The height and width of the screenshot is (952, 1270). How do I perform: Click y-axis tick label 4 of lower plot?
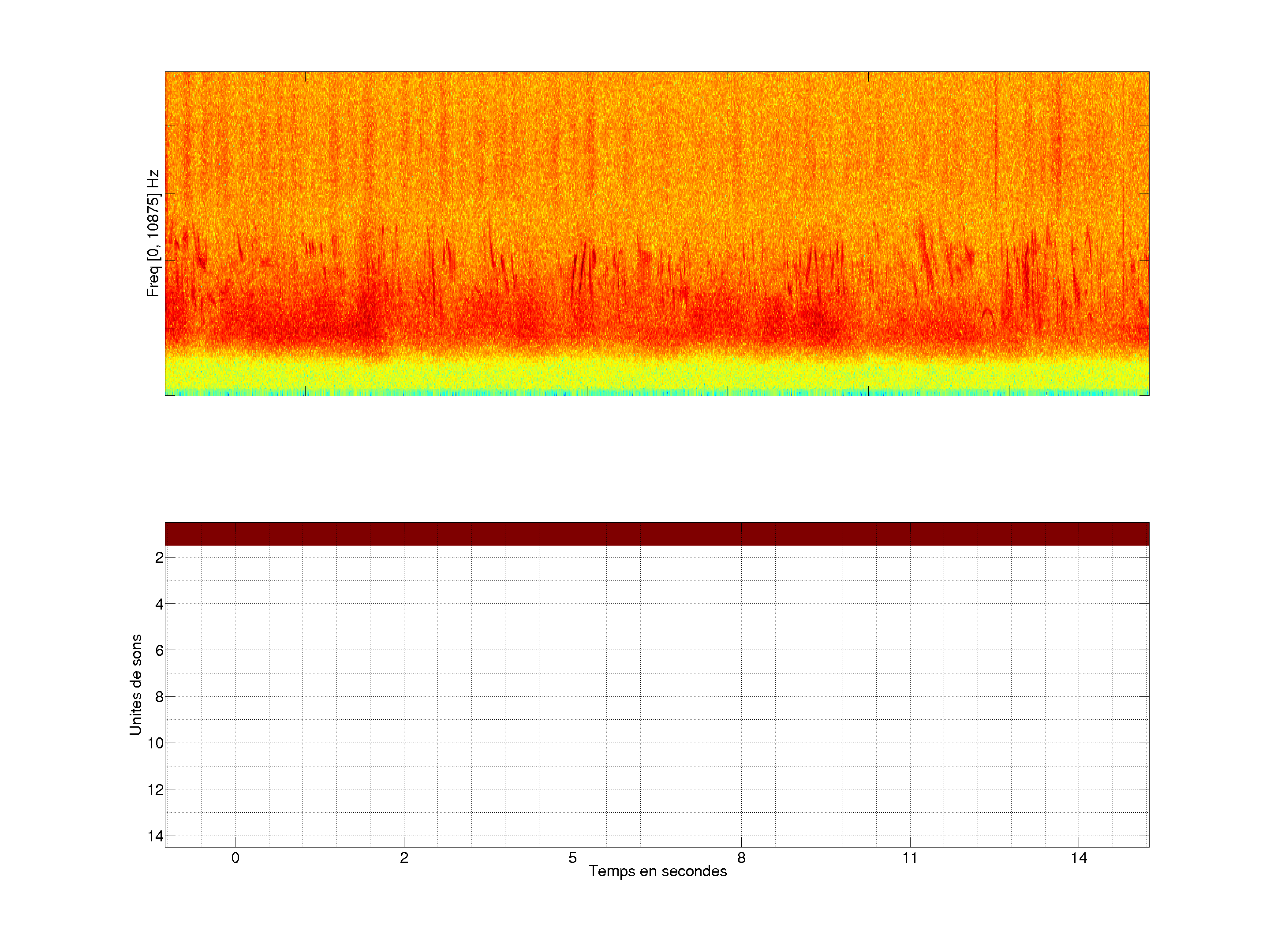pyautogui.click(x=159, y=604)
